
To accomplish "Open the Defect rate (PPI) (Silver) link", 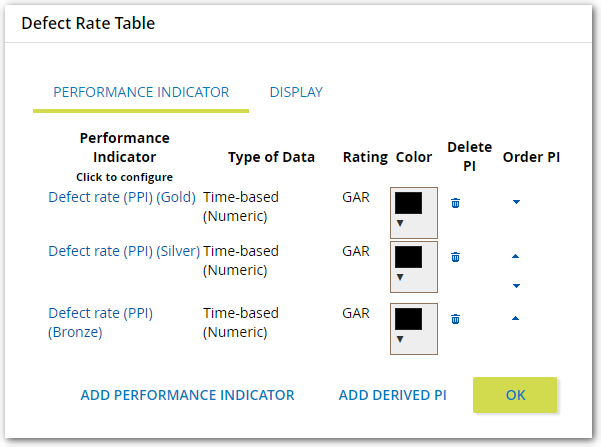I will point(124,251).
